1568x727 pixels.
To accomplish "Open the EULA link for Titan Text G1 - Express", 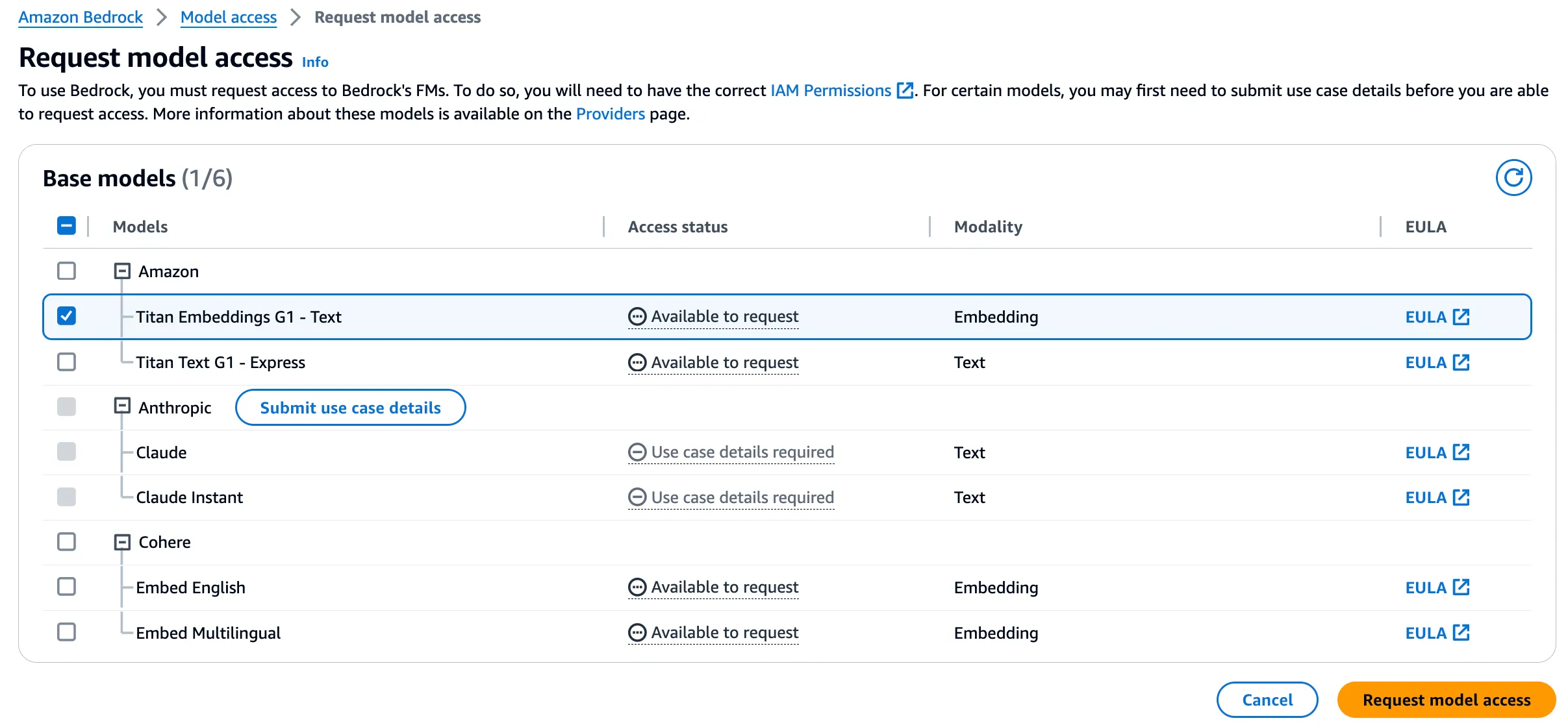I will pos(1426,363).
